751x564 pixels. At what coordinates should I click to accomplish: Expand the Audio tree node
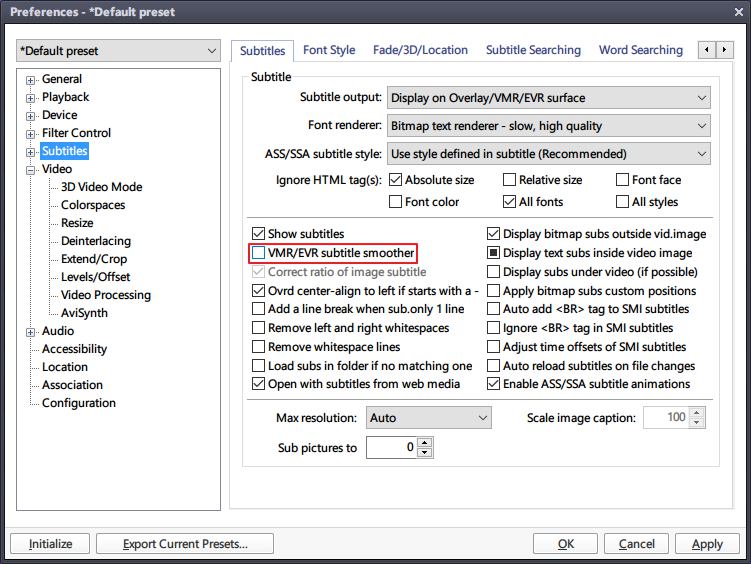click(31, 332)
